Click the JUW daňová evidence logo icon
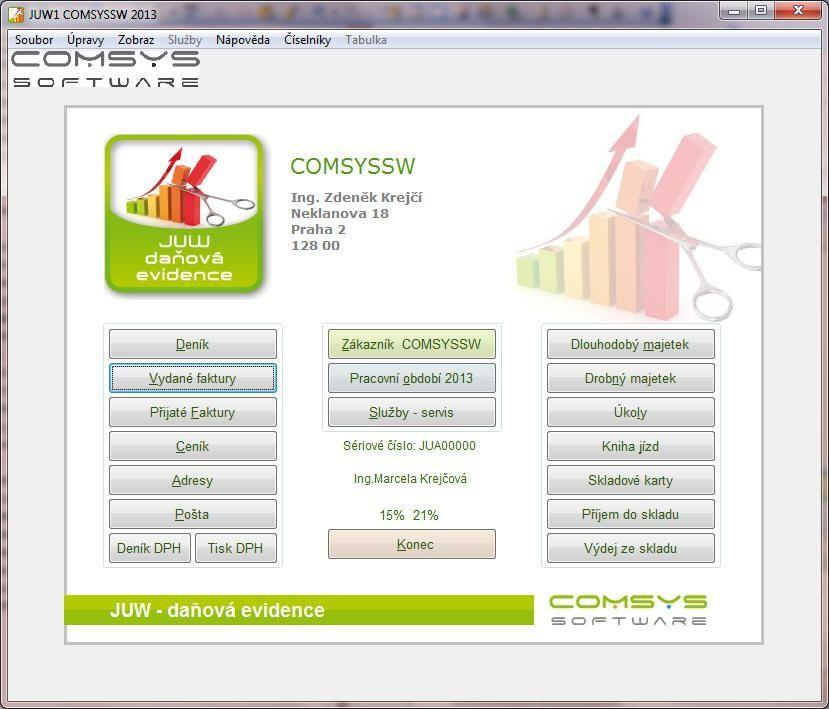Viewport: 829px width, 709px height. [x=184, y=214]
